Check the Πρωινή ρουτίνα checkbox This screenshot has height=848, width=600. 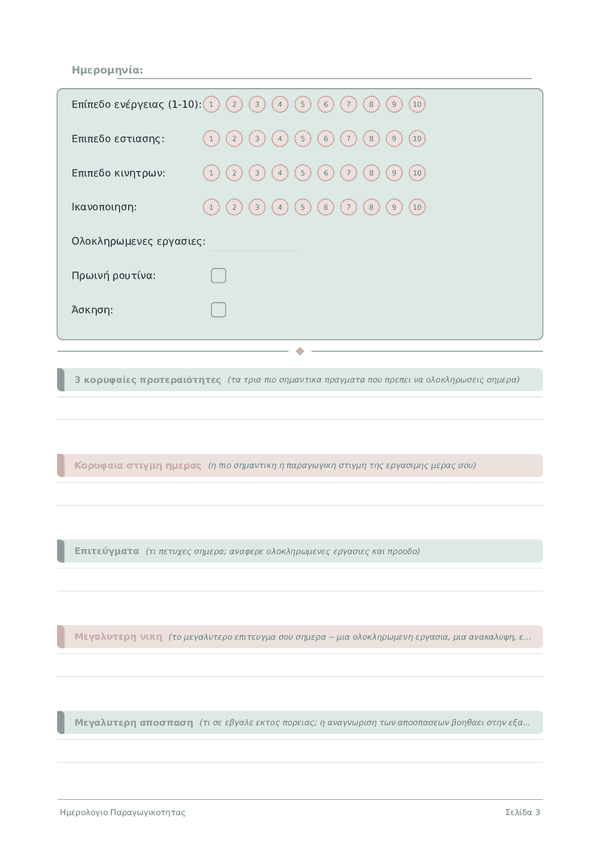[219, 276]
